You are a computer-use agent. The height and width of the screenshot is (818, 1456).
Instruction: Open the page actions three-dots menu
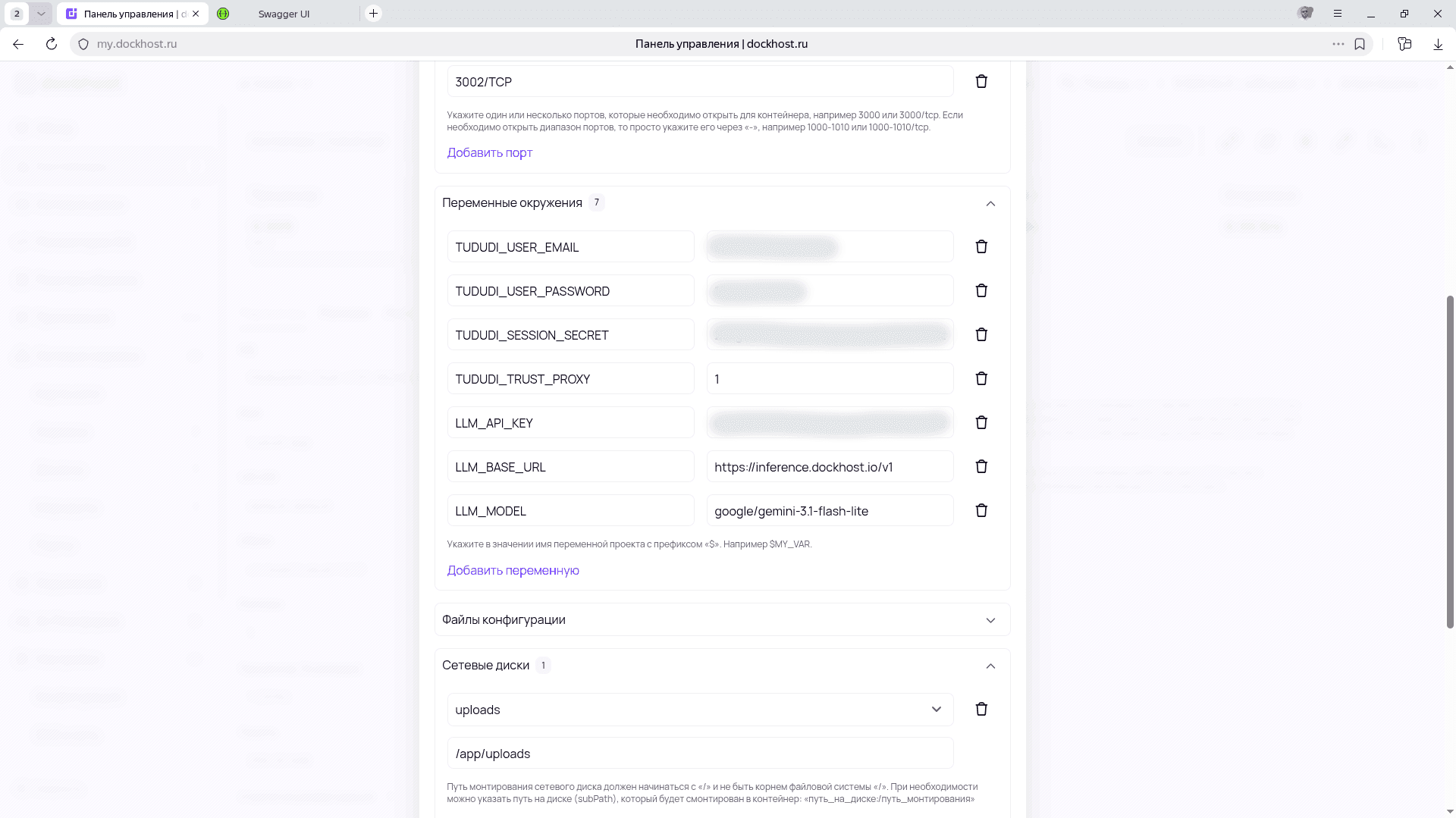pyautogui.click(x=1338, y=44)
